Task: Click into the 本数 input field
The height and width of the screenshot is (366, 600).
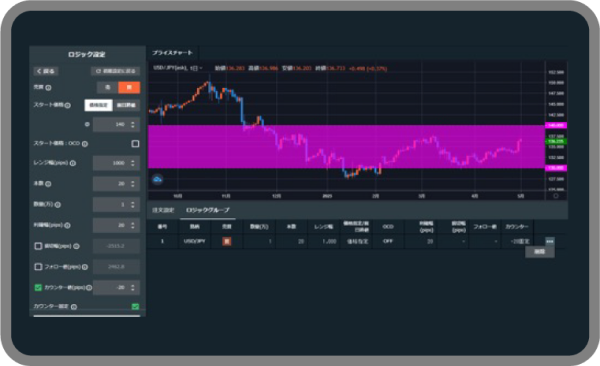Action: tap(116, 184)
